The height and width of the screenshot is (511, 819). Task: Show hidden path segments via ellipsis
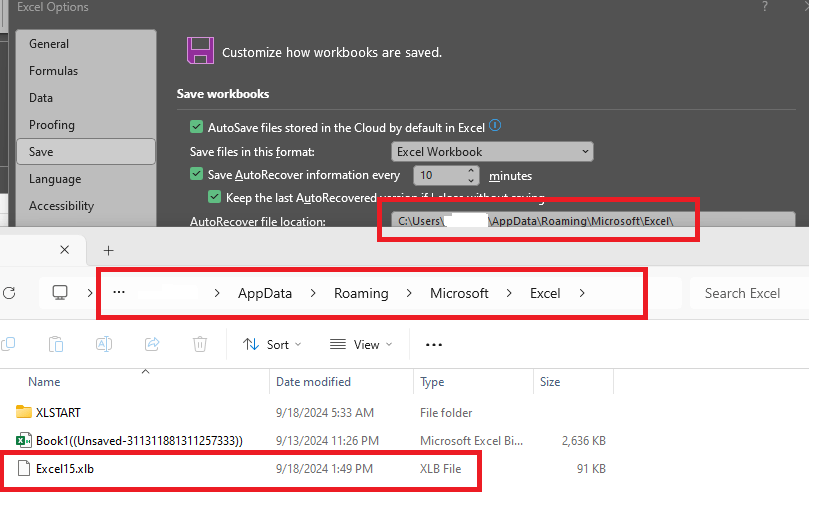119,292
